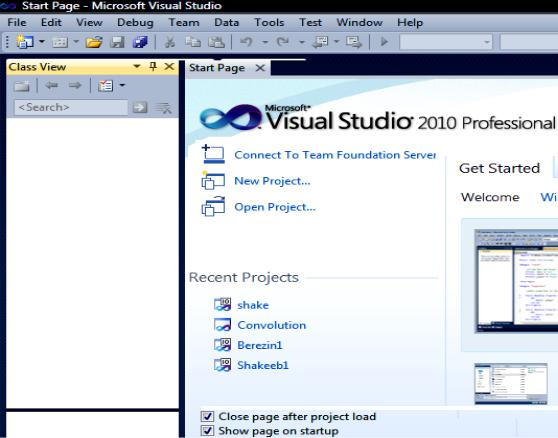This screenshot has width=558, height=438.
Task: Open the New Project icon dropdown arrow
Action: 42,42
